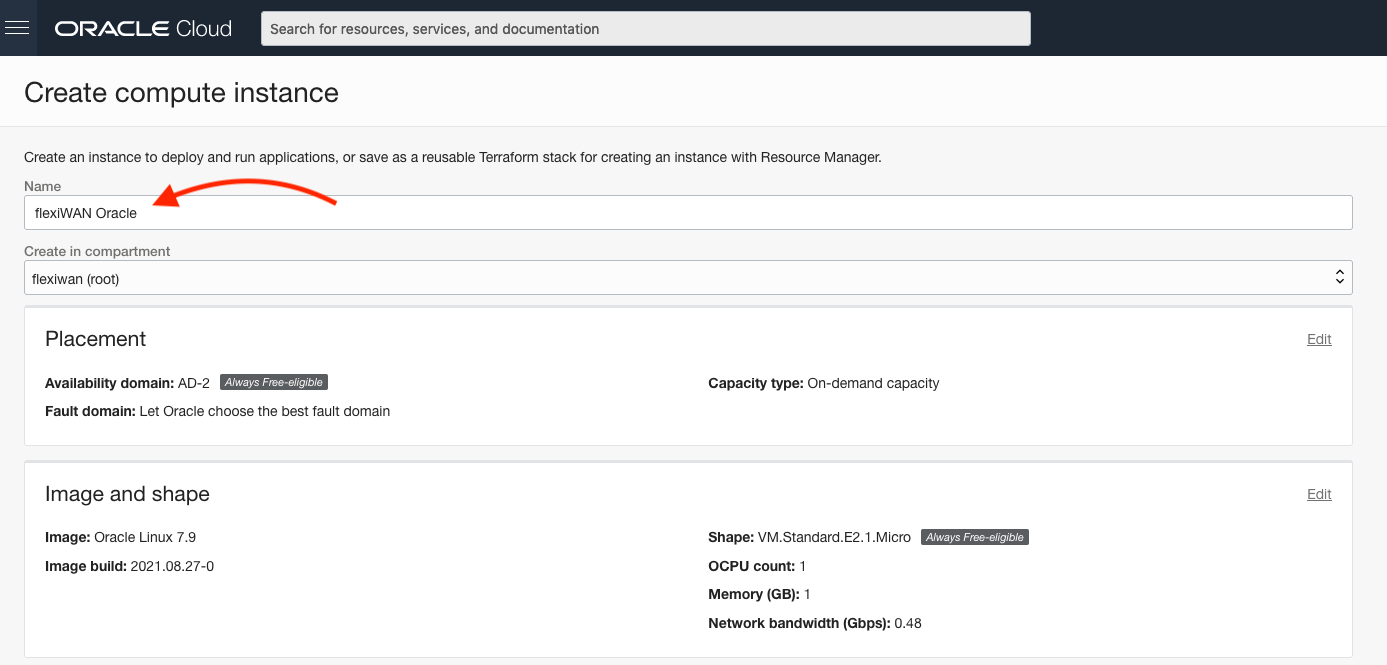
Task: Click Always Free-eligible badge beside the shape name
Action: [x=974, y=537]
